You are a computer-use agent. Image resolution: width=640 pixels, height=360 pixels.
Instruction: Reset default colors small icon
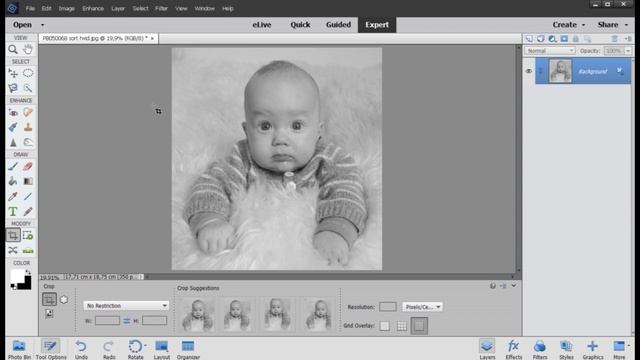tap(13, 287)
